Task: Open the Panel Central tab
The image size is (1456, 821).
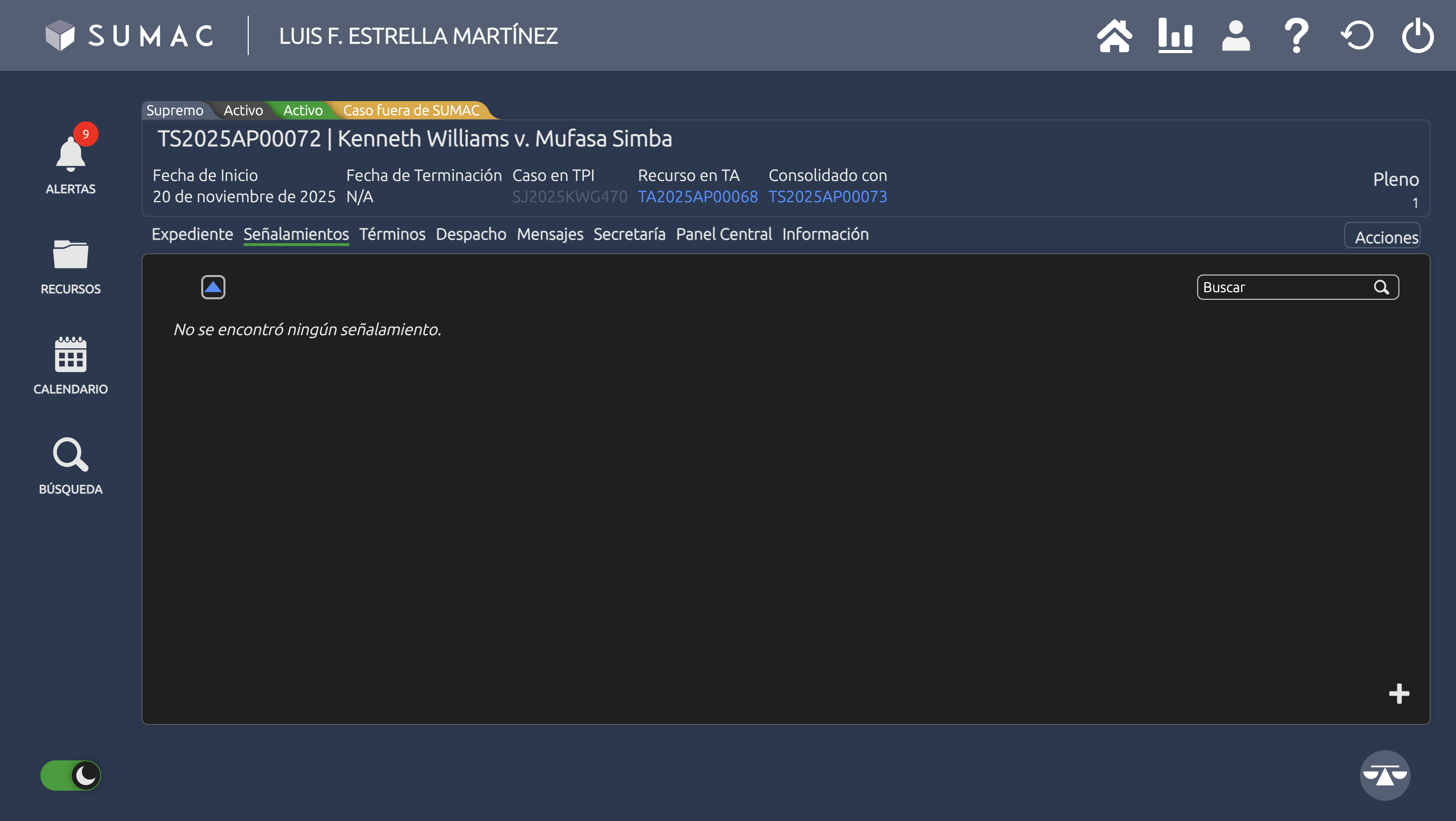Action: pyautogui.click(x=723, y=234)
